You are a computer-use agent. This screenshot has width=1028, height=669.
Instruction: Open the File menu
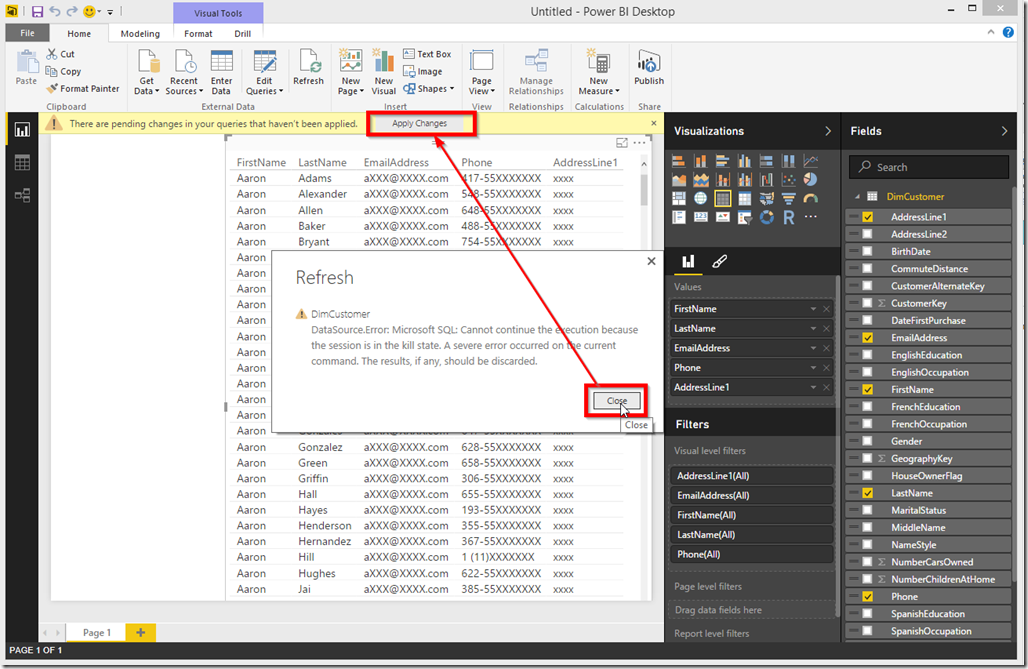(27, 34)
